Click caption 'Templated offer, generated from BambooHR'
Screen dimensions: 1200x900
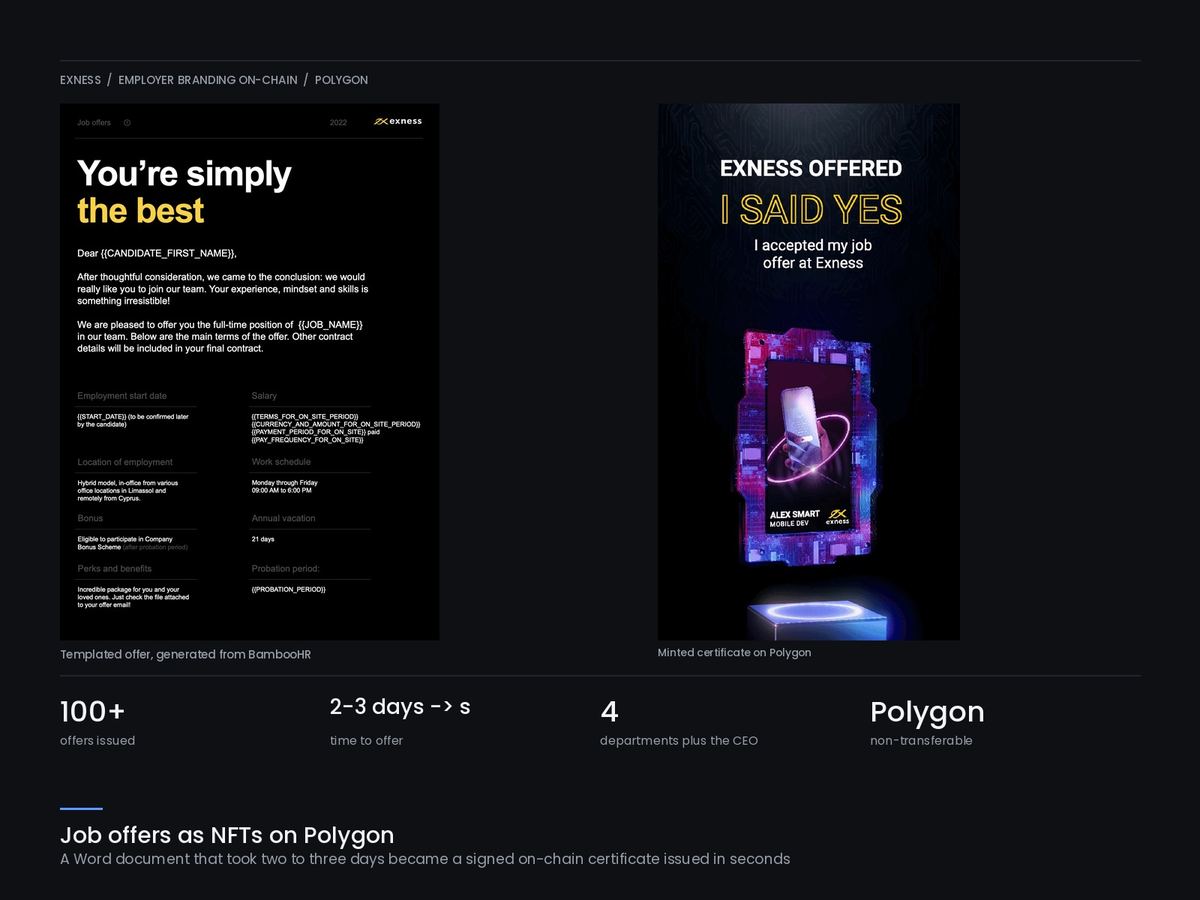pyautogui.click(x=185, y=654)
